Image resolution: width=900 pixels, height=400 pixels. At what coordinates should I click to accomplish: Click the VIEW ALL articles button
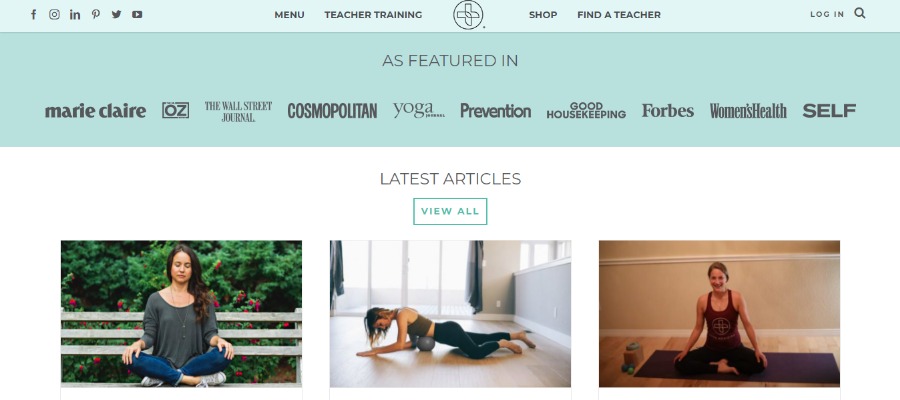450,211
